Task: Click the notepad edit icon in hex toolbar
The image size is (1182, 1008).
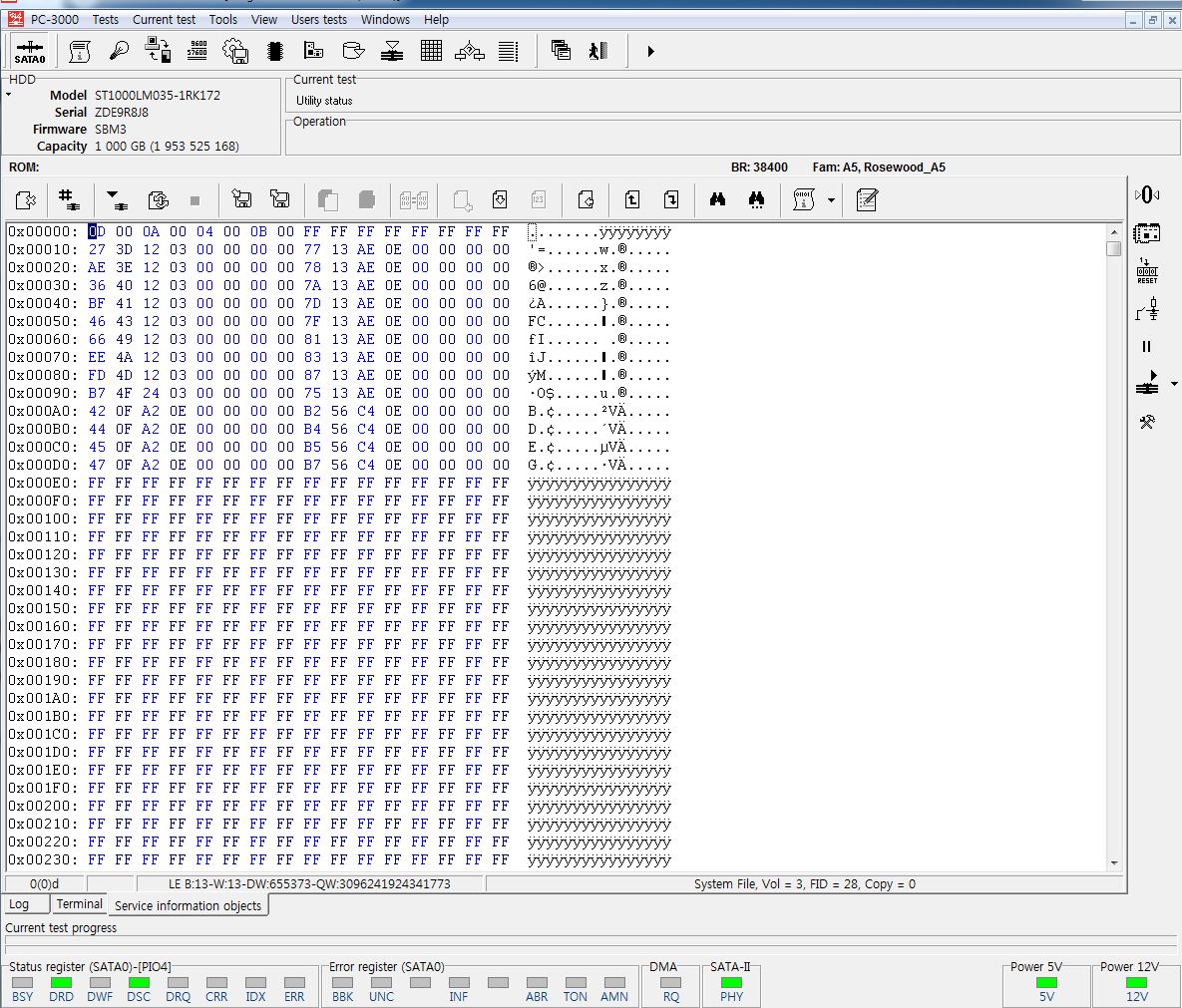Action: pos(867,200)
